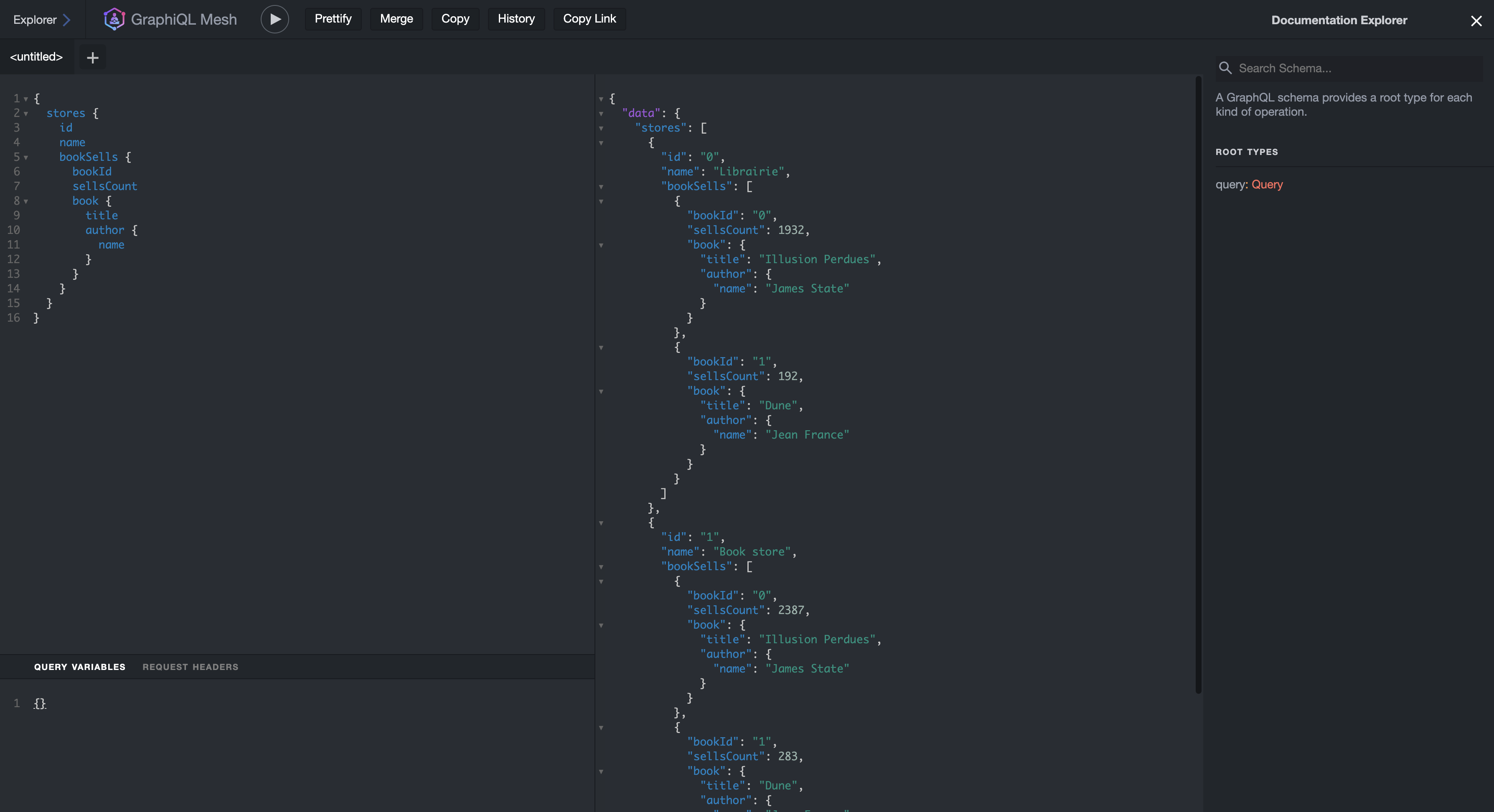Execute the query with the play button
The width and height of the screenshot is (1494, 812).
[x=275, y=18]
